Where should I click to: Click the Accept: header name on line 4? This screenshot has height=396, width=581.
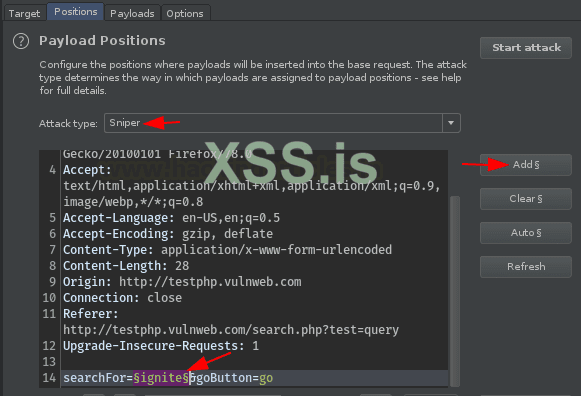pyautogui.click(x=87, y=170)
